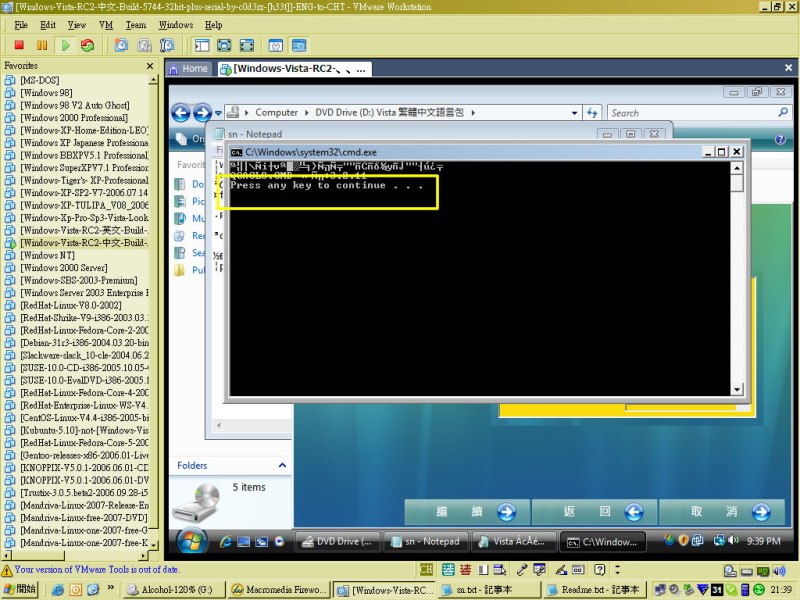Image resolution: width=800 pixels, height=600 pixels.
Task: Click the Home tab icon in VMware
Action: [174, 69]
